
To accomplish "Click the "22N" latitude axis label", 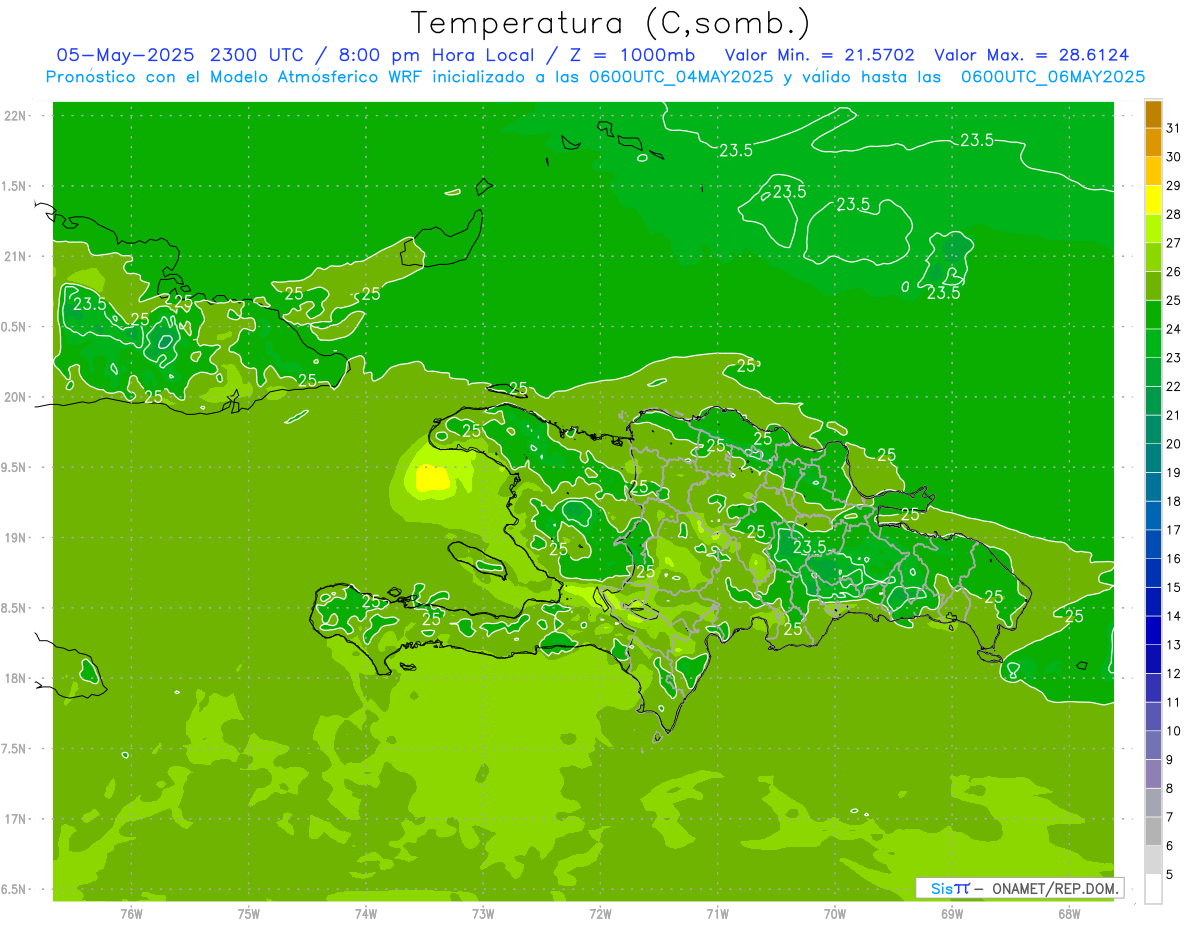I will tap(14, 116).
